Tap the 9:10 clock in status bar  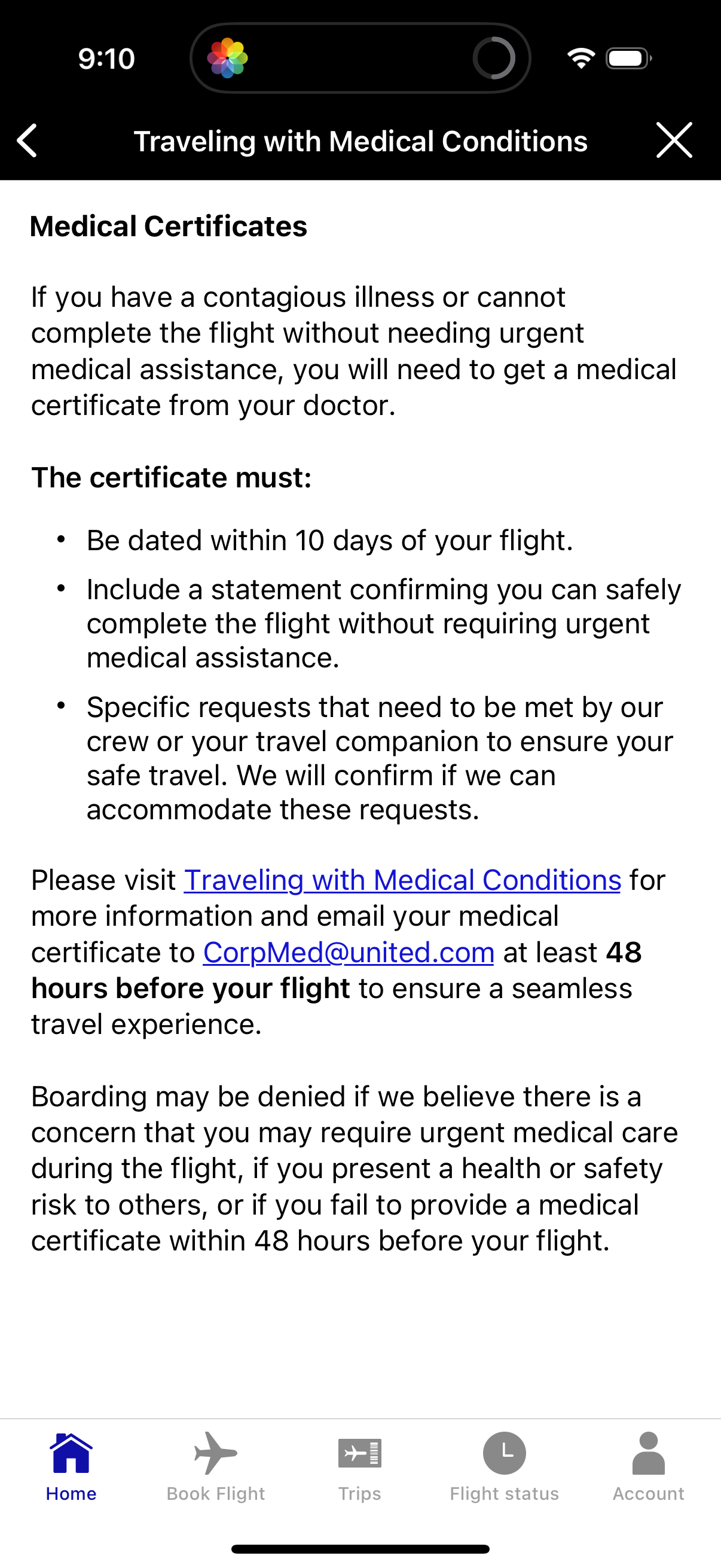click(106, 59)
